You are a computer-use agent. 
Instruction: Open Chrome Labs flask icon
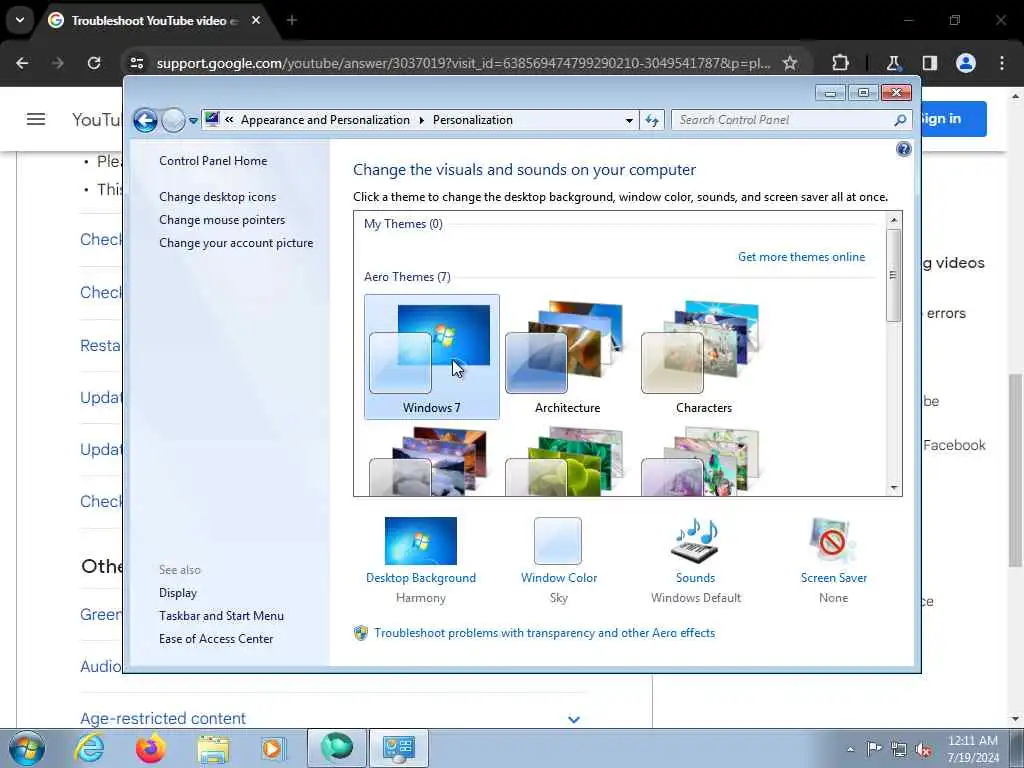click(x=893, y=63)
